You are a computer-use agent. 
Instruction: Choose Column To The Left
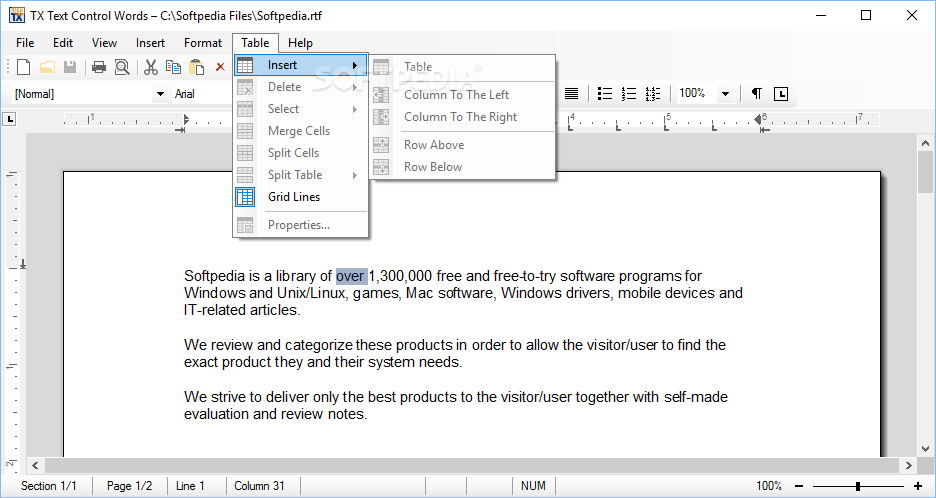463,95
